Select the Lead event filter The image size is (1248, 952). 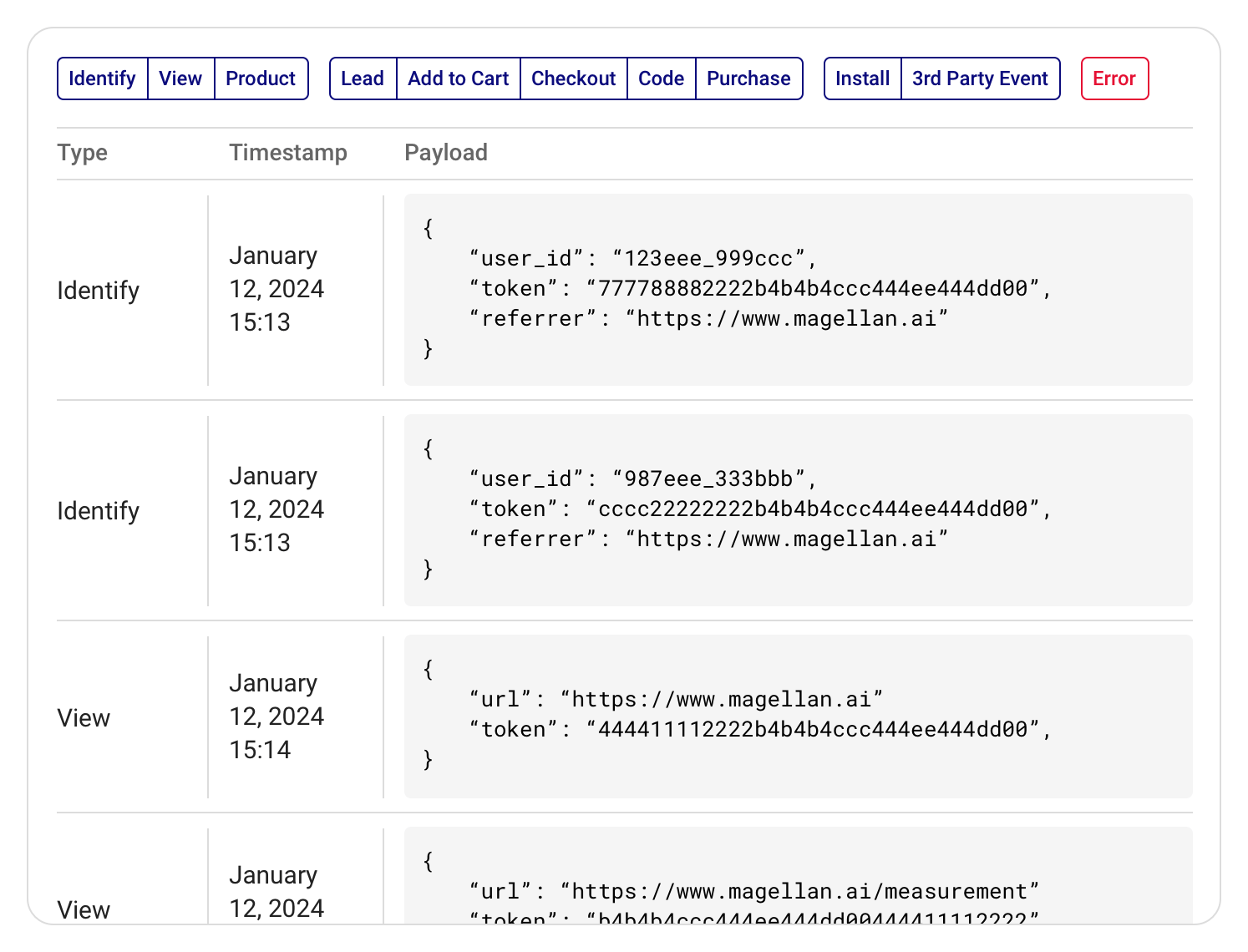pos(363,78)
